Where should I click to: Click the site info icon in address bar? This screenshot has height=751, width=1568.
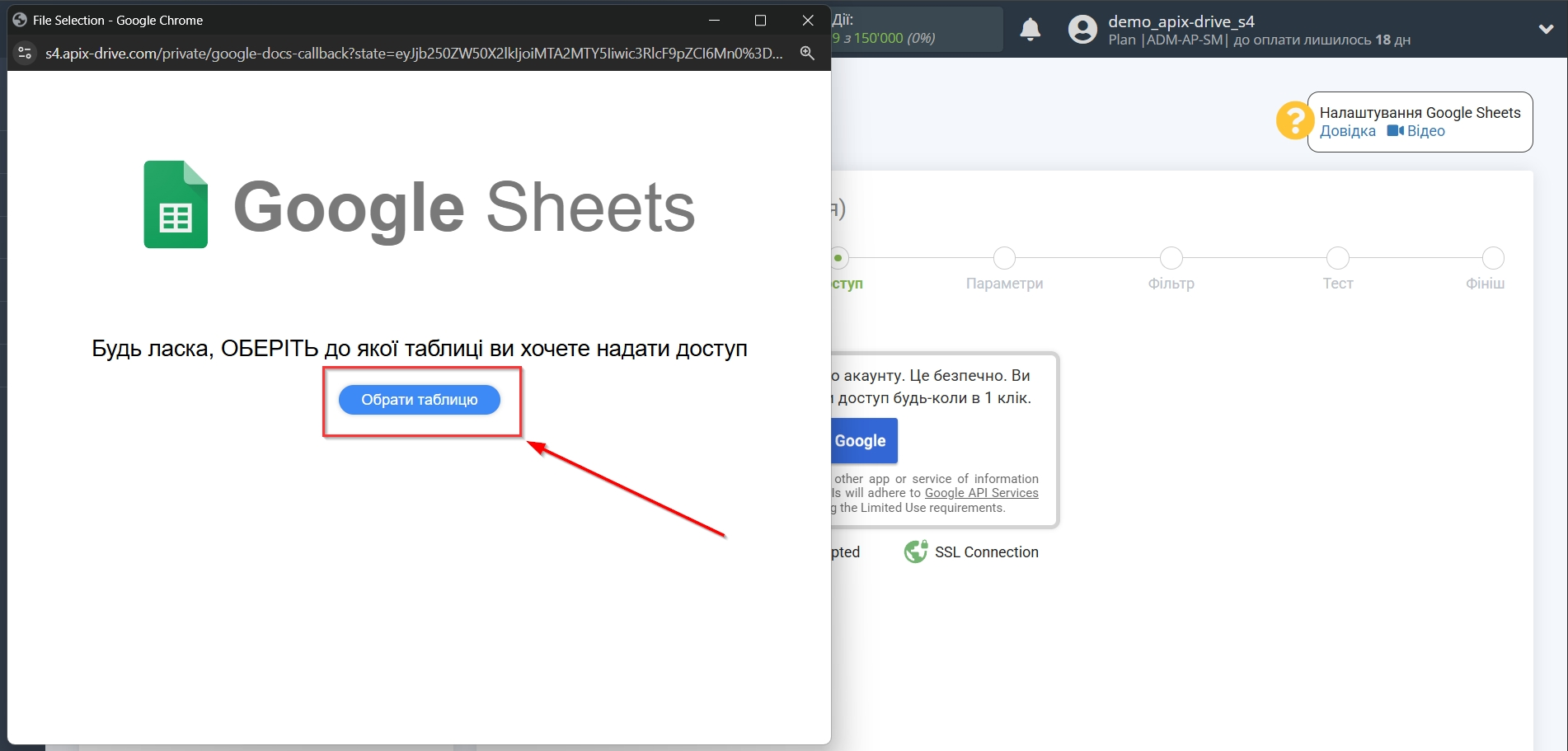(25, 53)
